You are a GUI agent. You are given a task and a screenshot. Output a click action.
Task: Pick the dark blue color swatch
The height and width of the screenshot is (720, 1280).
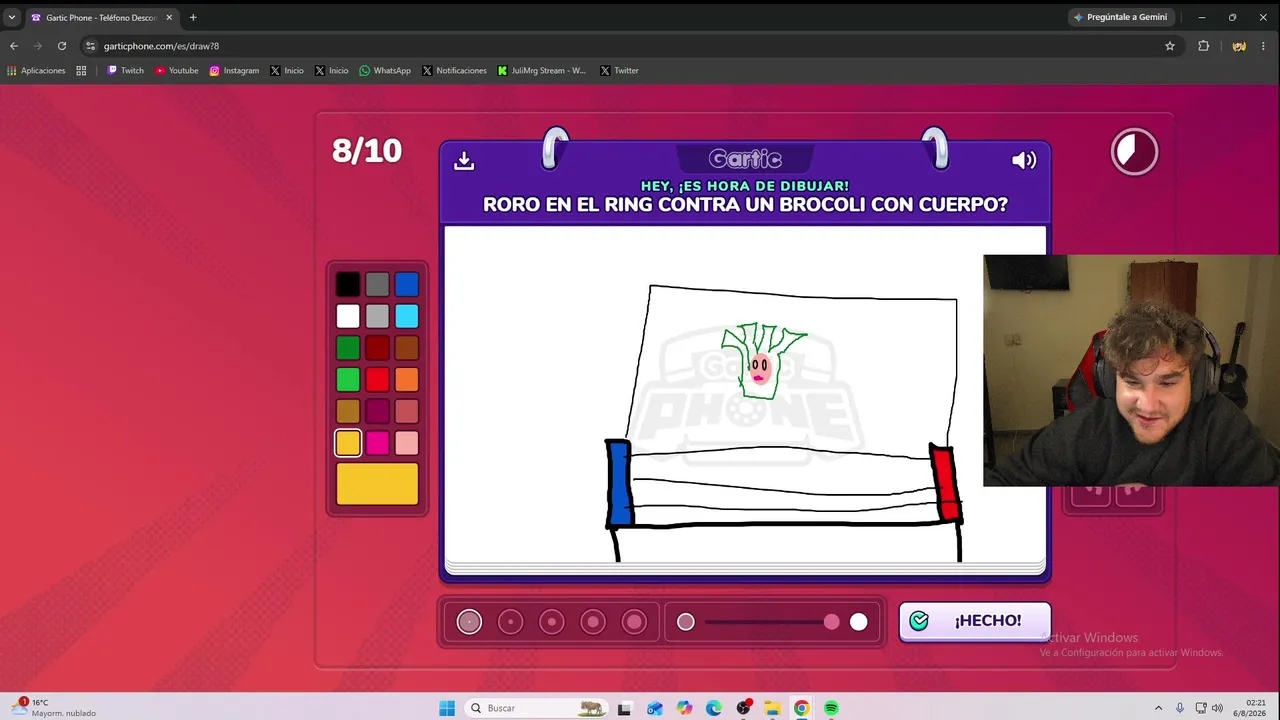pyautogui.click(x=406, y=285)
